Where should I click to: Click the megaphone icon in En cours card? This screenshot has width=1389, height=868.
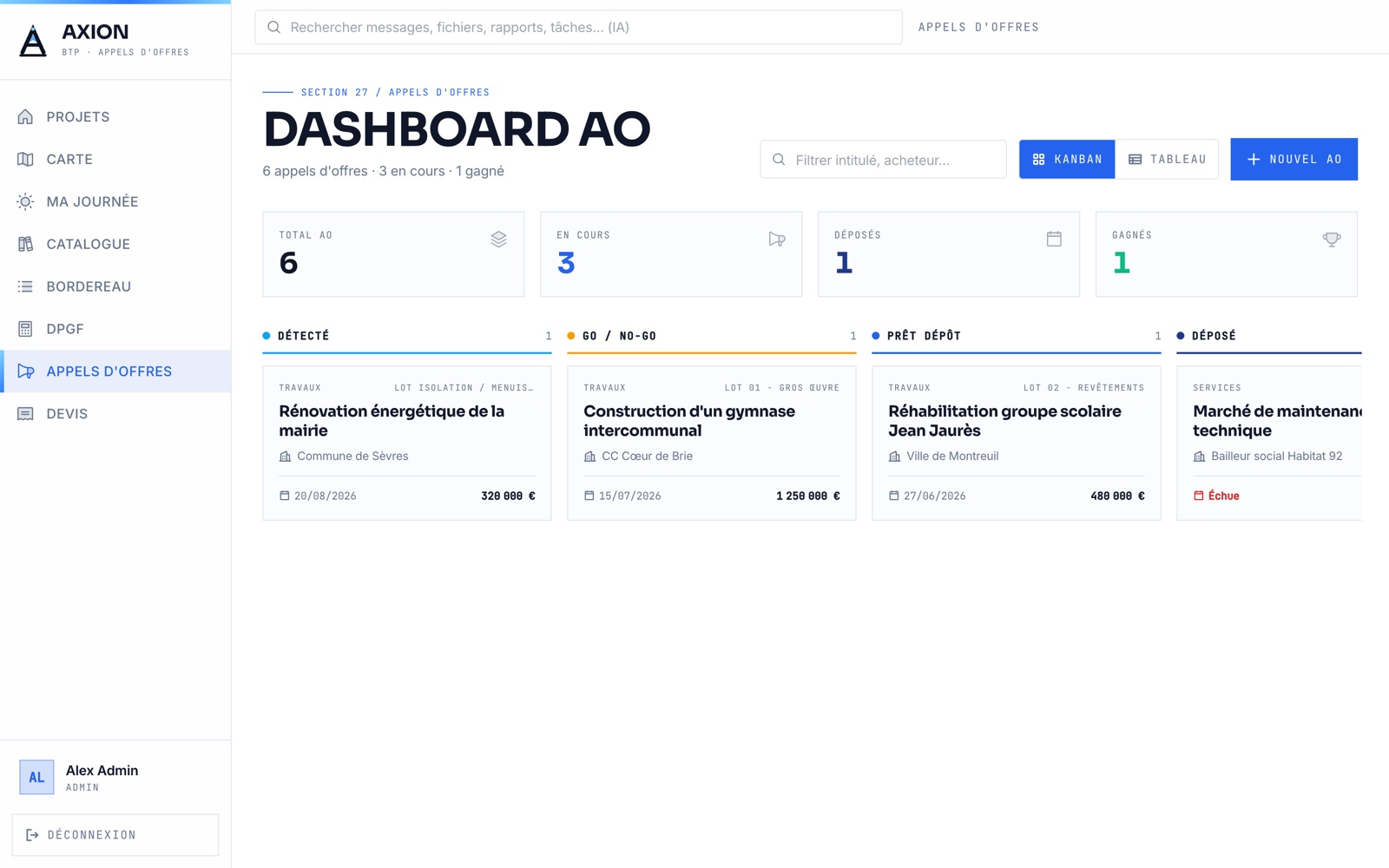point(777,240)
